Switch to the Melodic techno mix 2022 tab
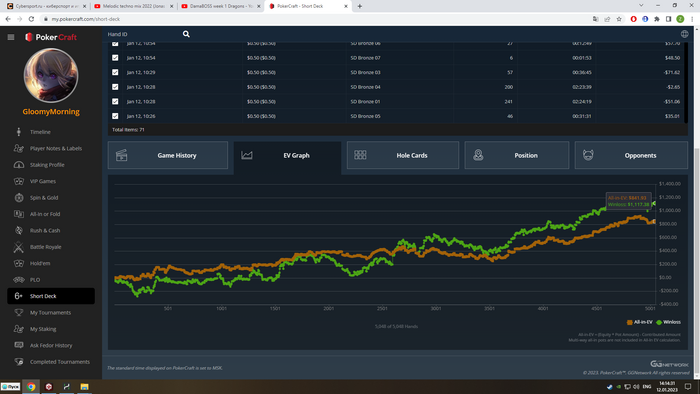The width and height of the screenshot is (700, 394). click(133, 6)
